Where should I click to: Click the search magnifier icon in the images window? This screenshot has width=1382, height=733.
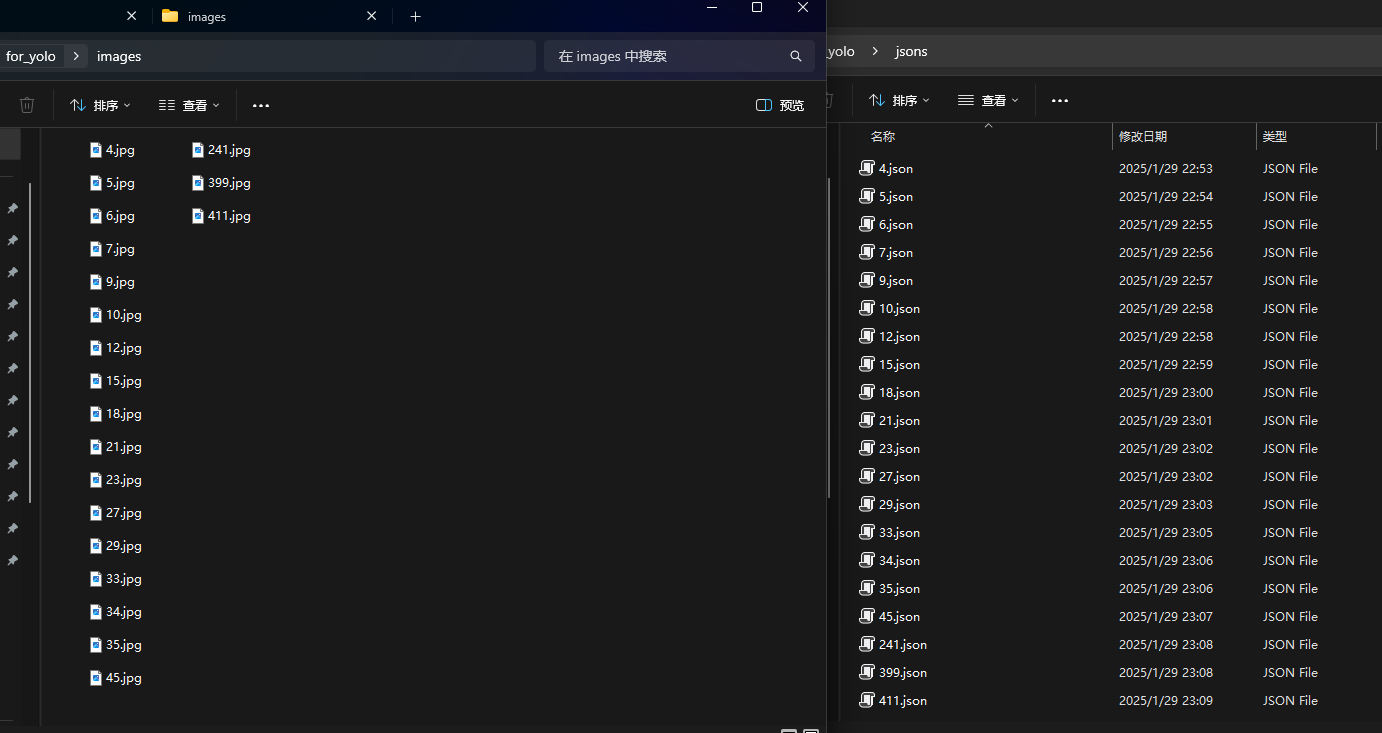pos(796,56)
